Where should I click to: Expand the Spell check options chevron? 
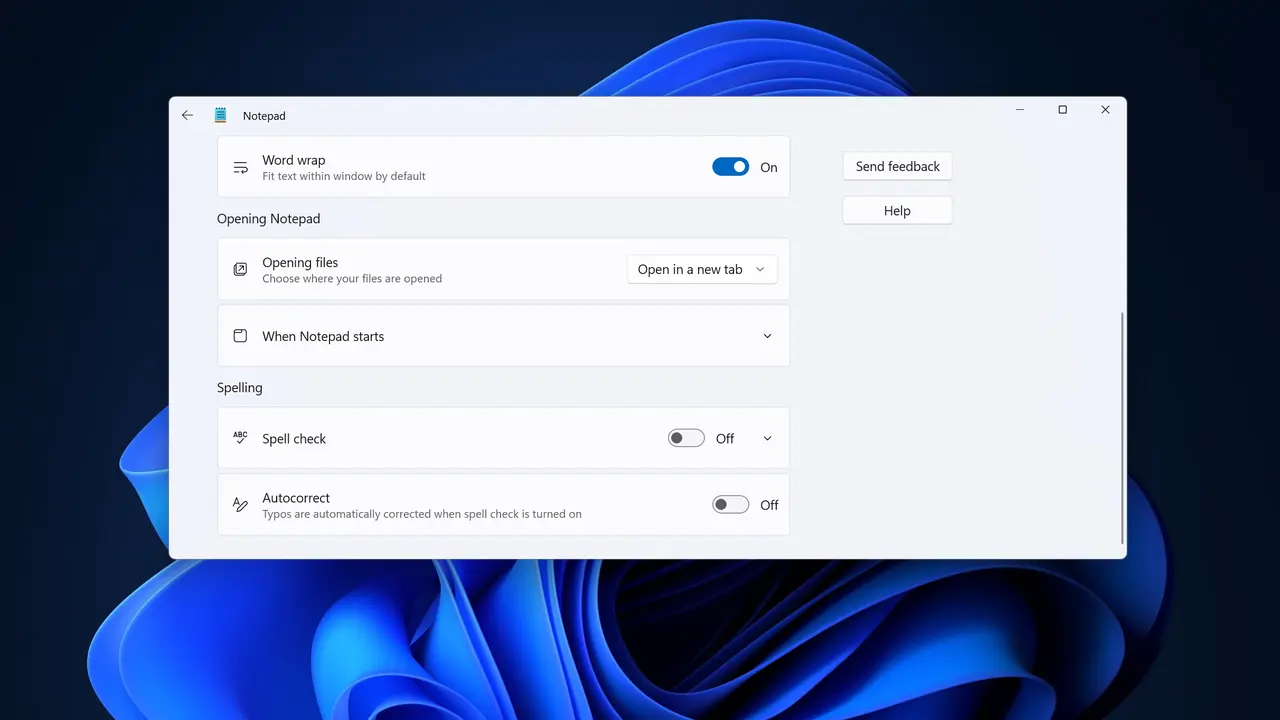tap(767, 438)
